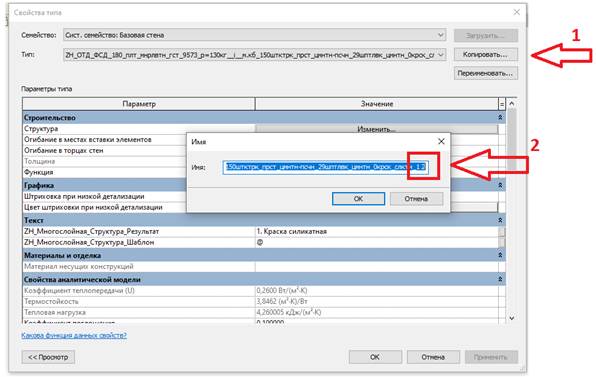Click the scrollbar up arrow of parameters table
This screenshot has width=596, height=377.
click(x=512, y=103)
